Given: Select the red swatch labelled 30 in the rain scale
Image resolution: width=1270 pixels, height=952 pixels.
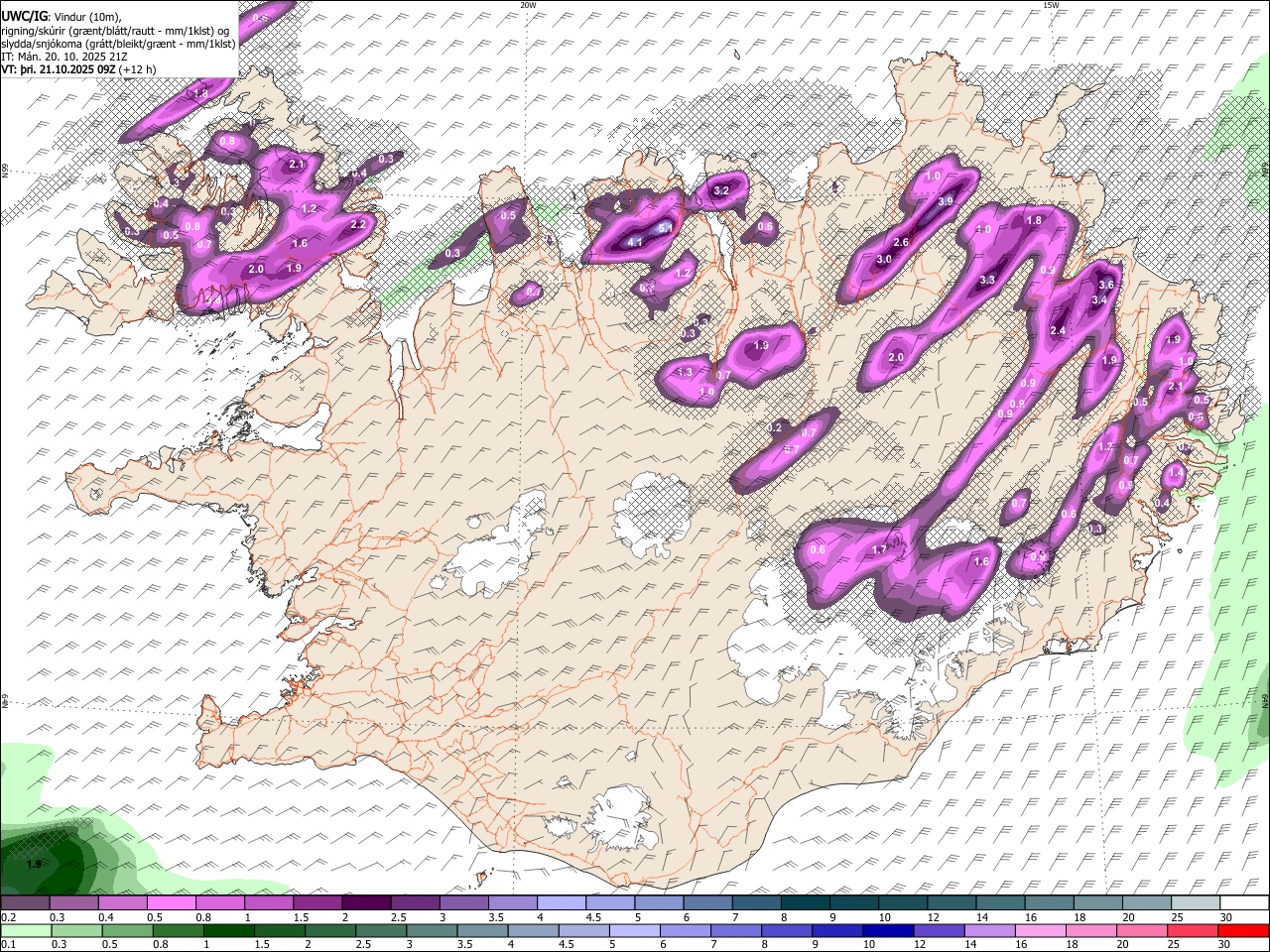Looking at the screenshot, I should tap(1244, 930).
